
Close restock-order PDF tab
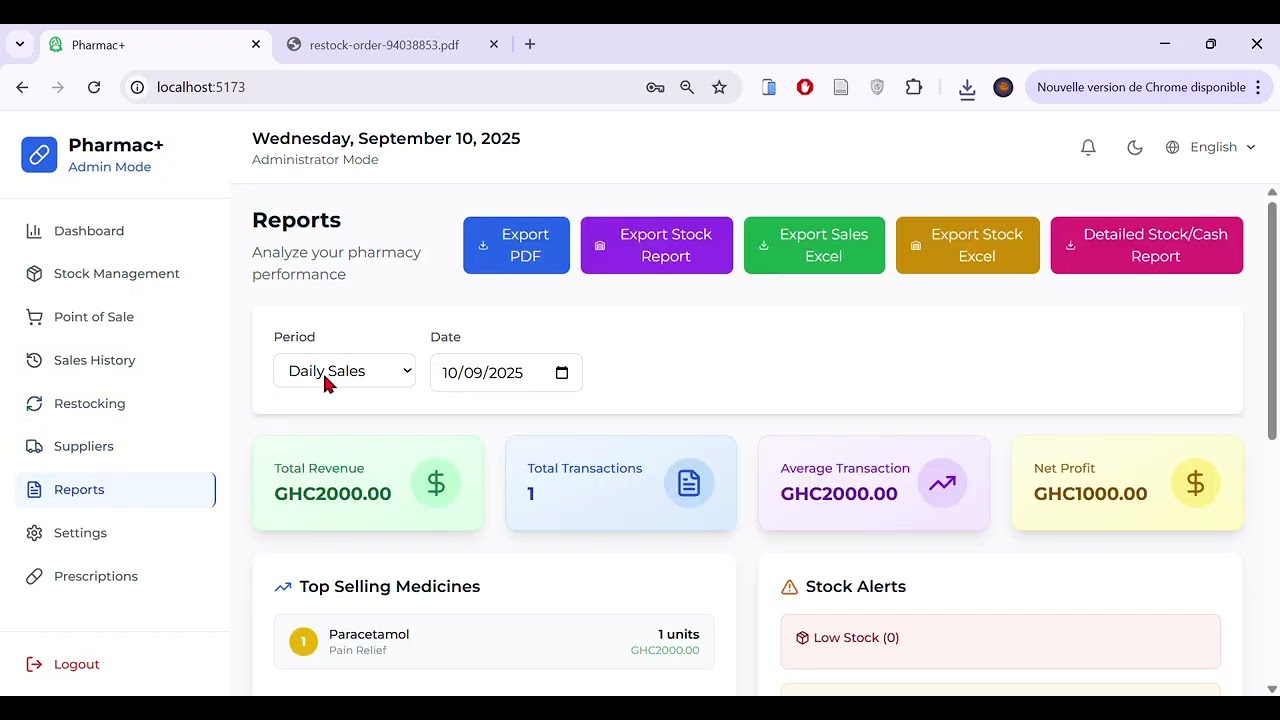coord(494,44)
